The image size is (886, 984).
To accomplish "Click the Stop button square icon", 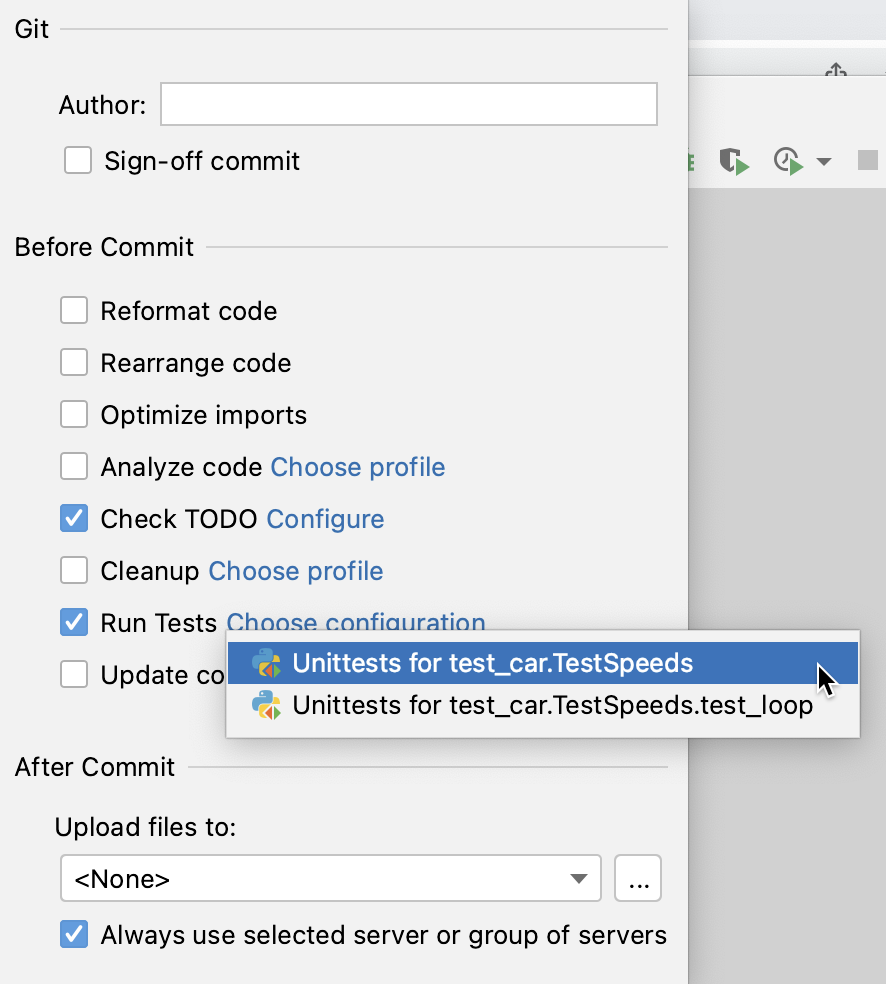I will point(866,160).
